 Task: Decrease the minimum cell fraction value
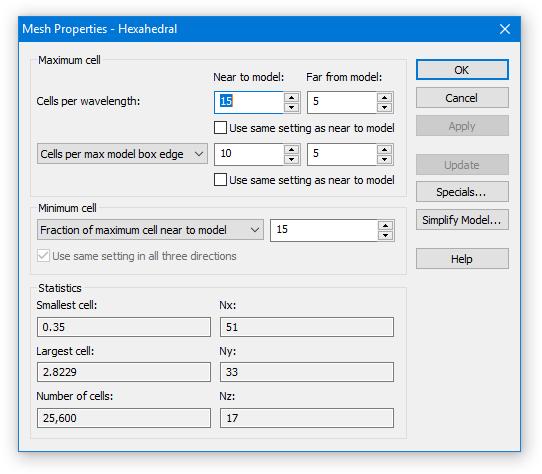pyautogui.click(x=385, y=235)
